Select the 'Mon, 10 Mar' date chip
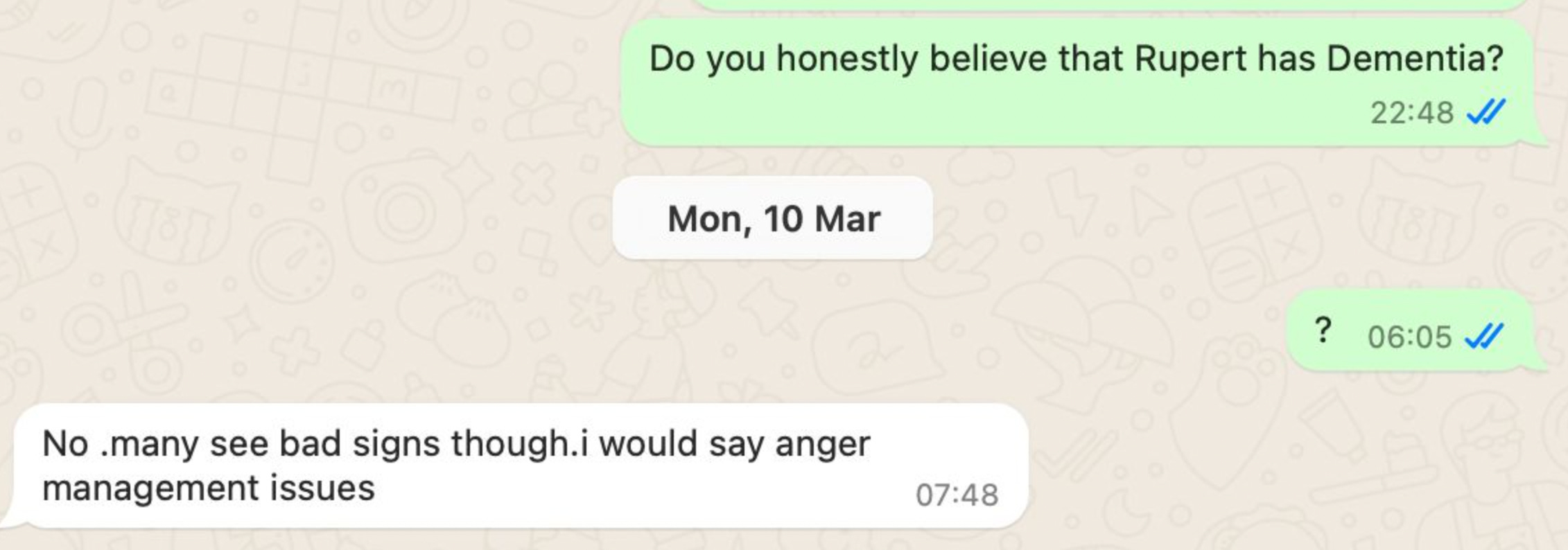Image resolution: width=1568 pixels, height=550 pixels. [773, 218]
